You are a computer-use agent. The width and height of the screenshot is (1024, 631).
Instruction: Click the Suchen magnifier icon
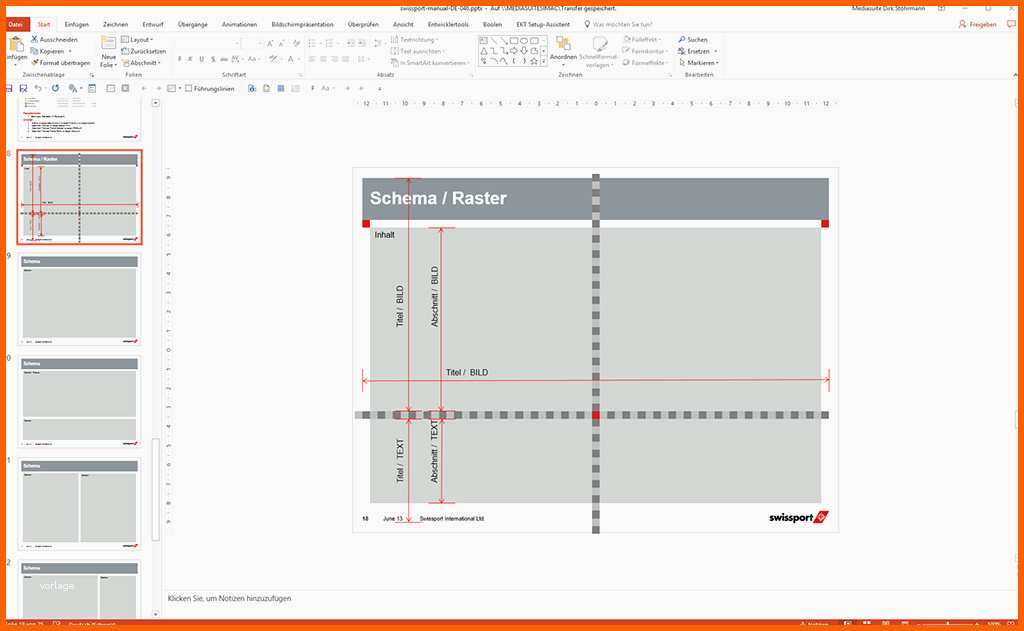[681, 40]
